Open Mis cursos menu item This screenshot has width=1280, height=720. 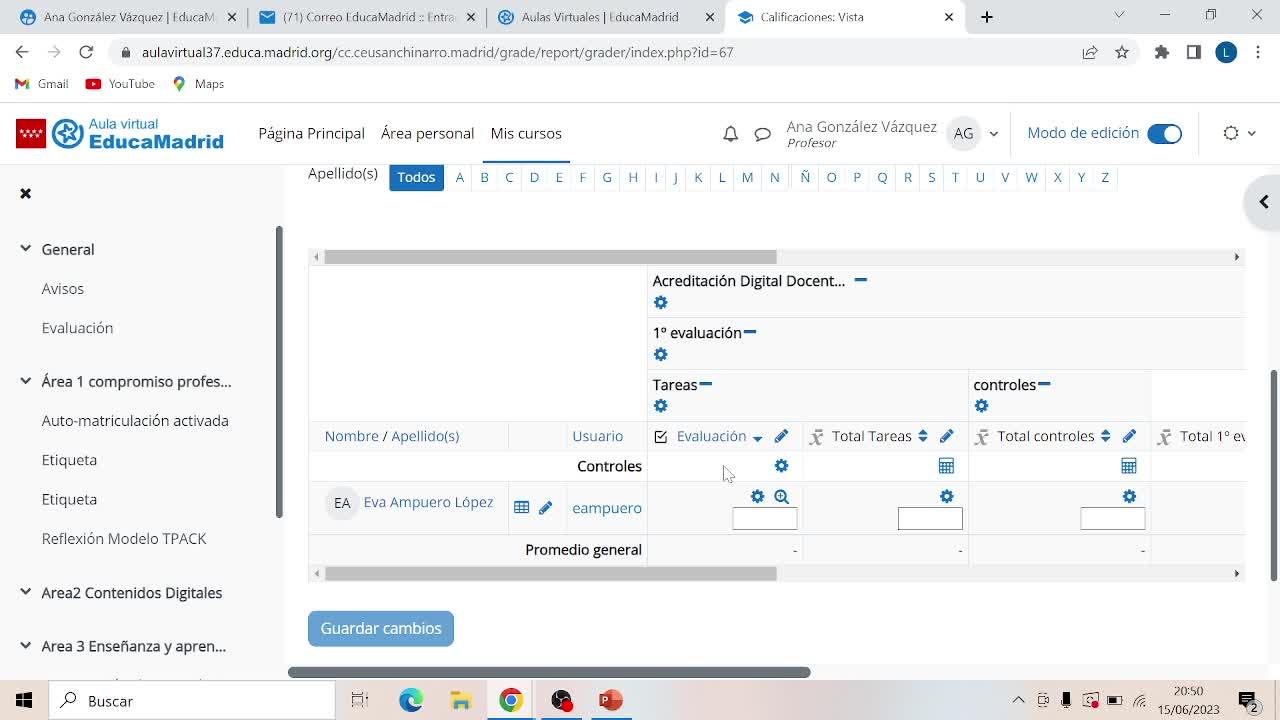click(526, 133)
